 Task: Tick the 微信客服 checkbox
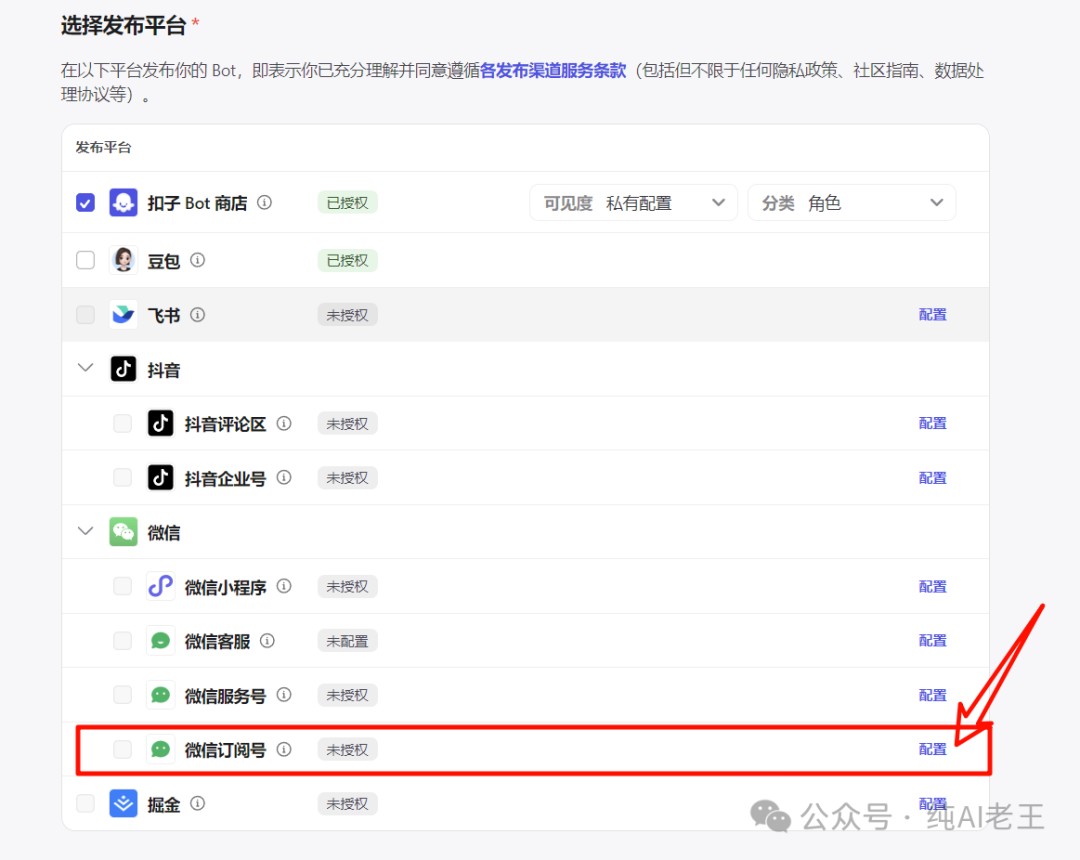point(123,640)
